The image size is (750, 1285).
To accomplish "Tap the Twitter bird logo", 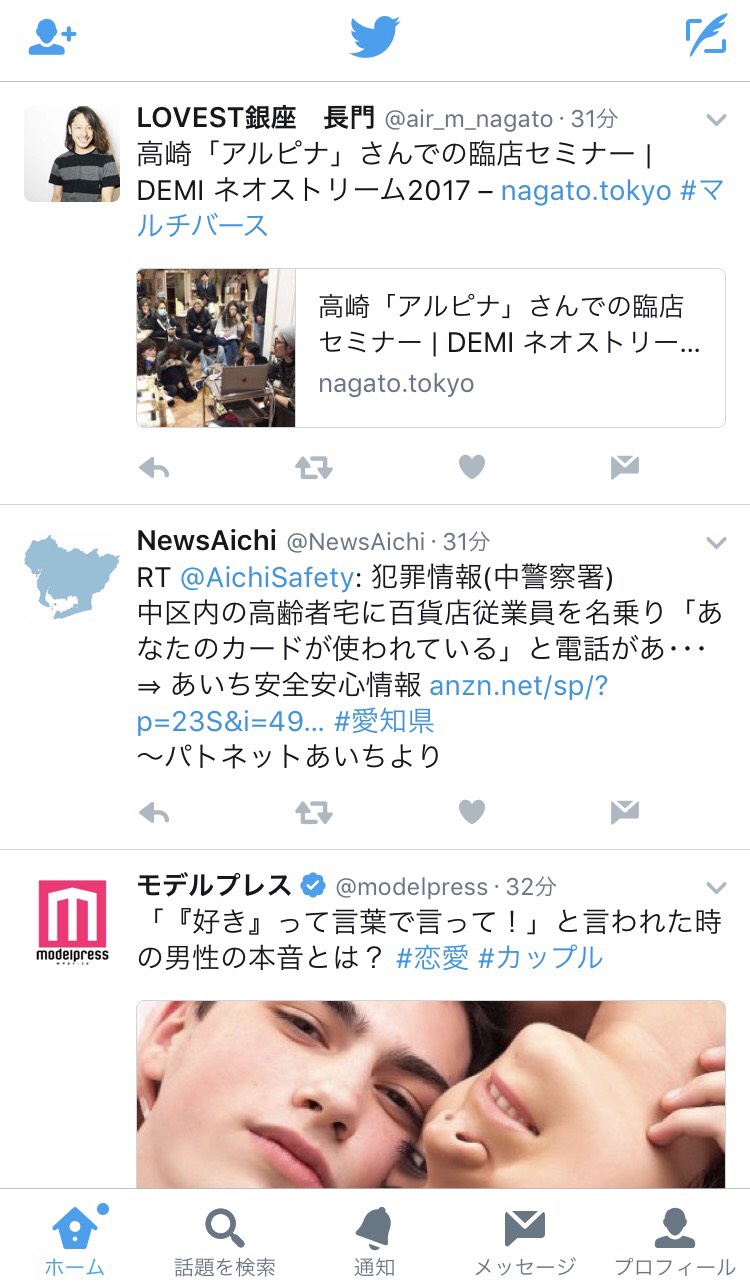I will (x=375, y=38).
